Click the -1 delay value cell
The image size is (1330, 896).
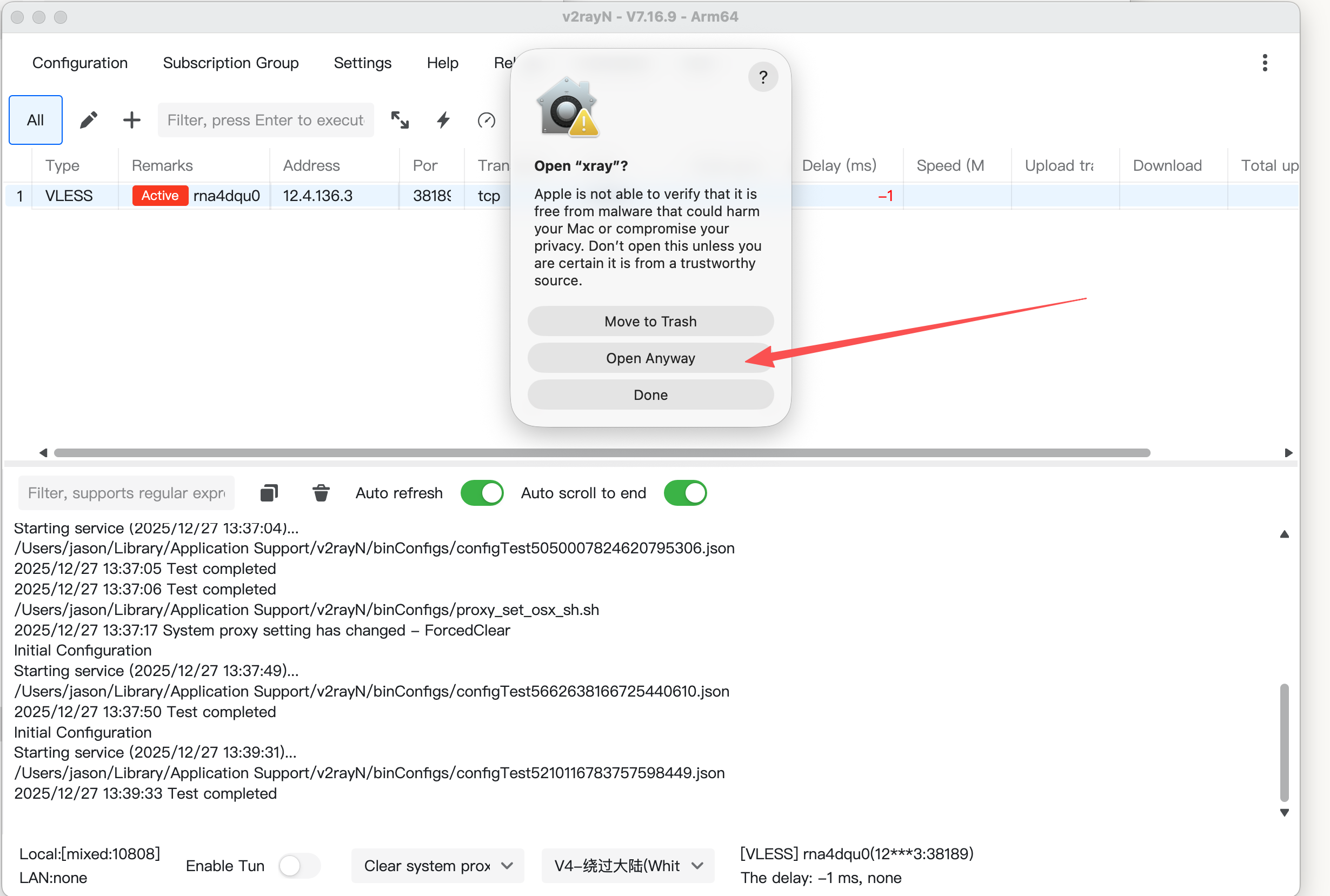(885, 196)
